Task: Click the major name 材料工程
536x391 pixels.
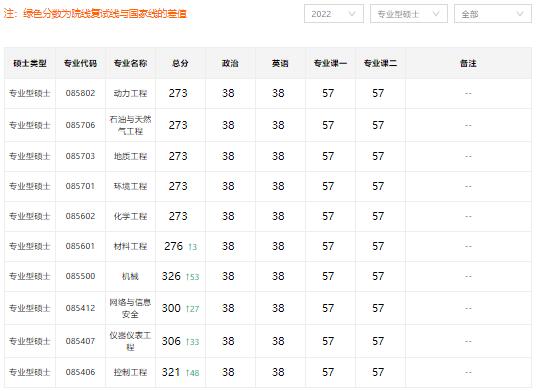Action: 131,246
